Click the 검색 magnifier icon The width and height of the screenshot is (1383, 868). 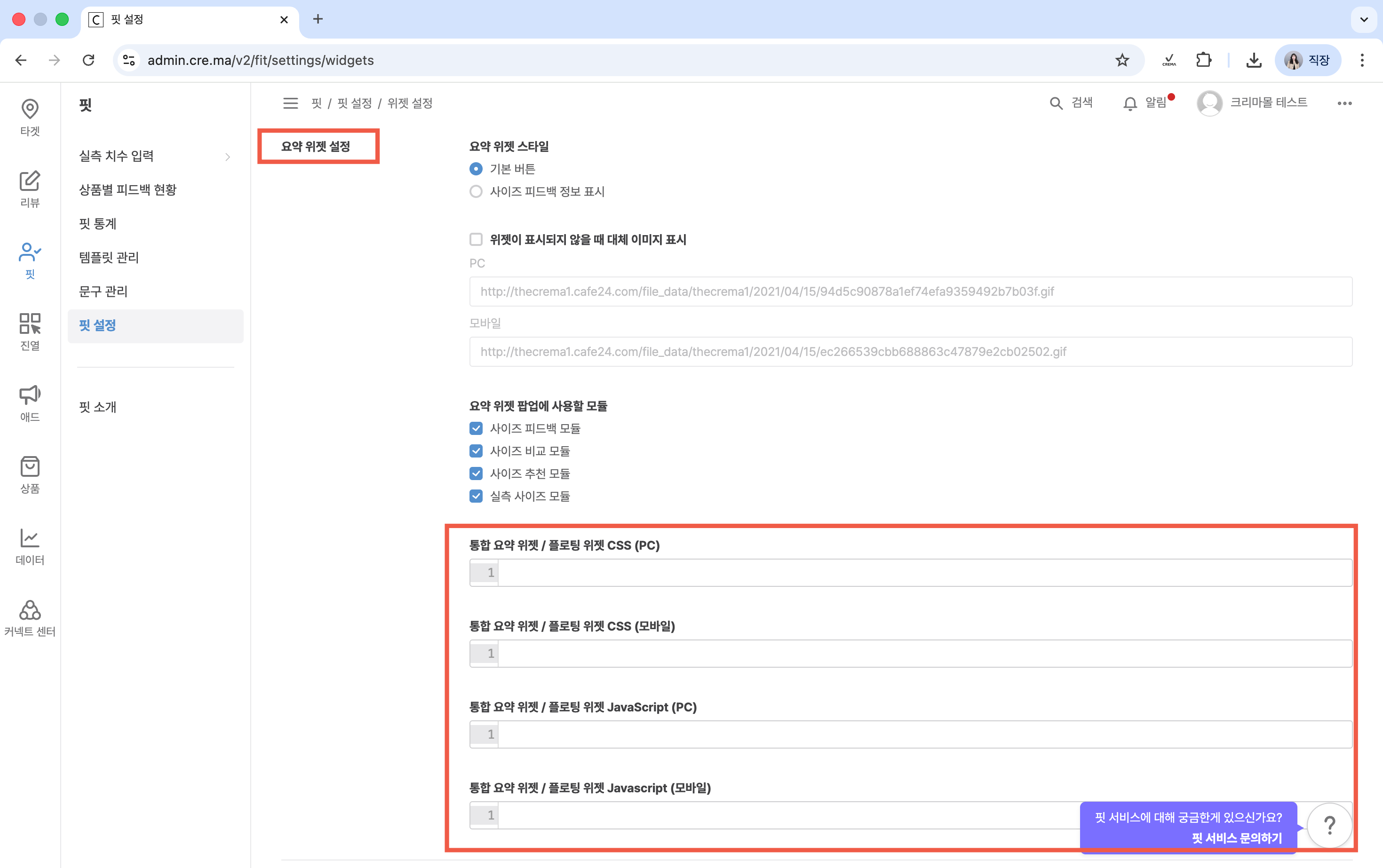tap(1056, 103)
